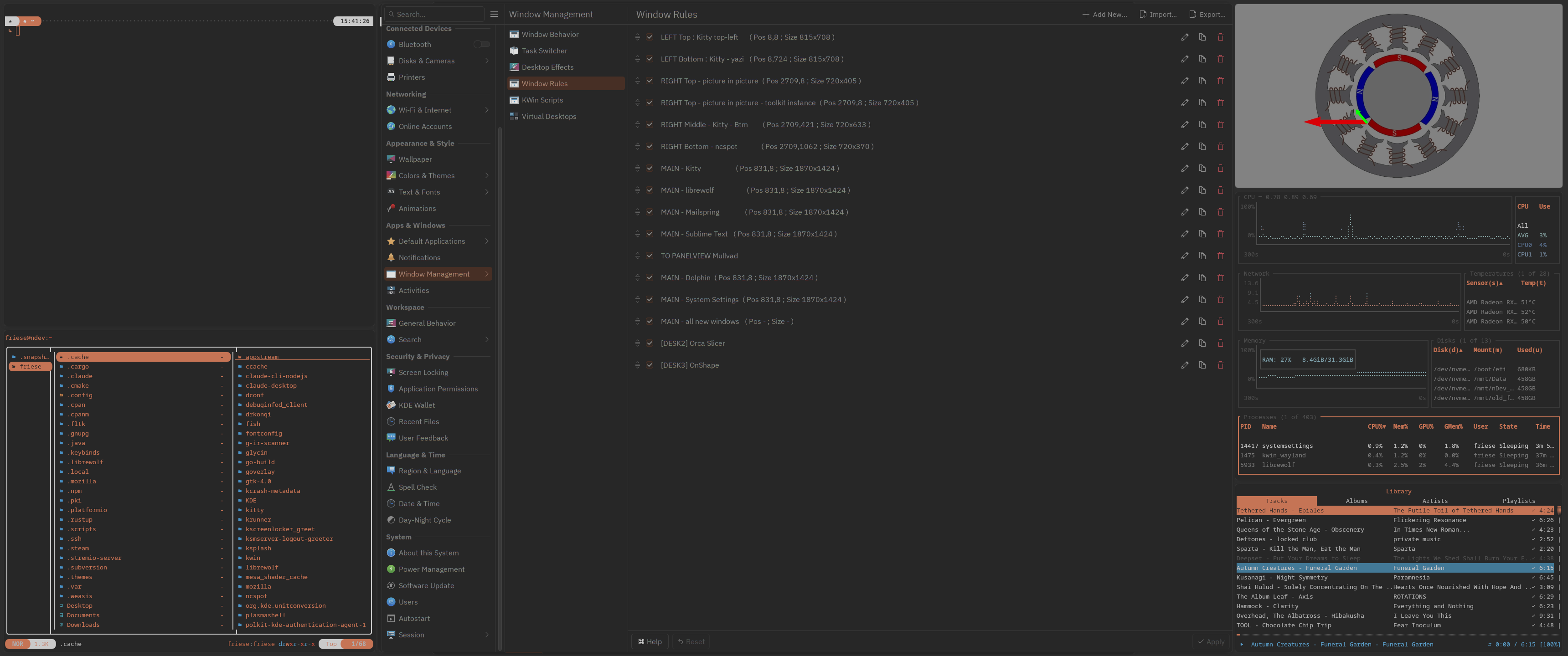Edit the [DESK2] Orca Slicer rule
1568x656 pixels.
pos(1185,343)
